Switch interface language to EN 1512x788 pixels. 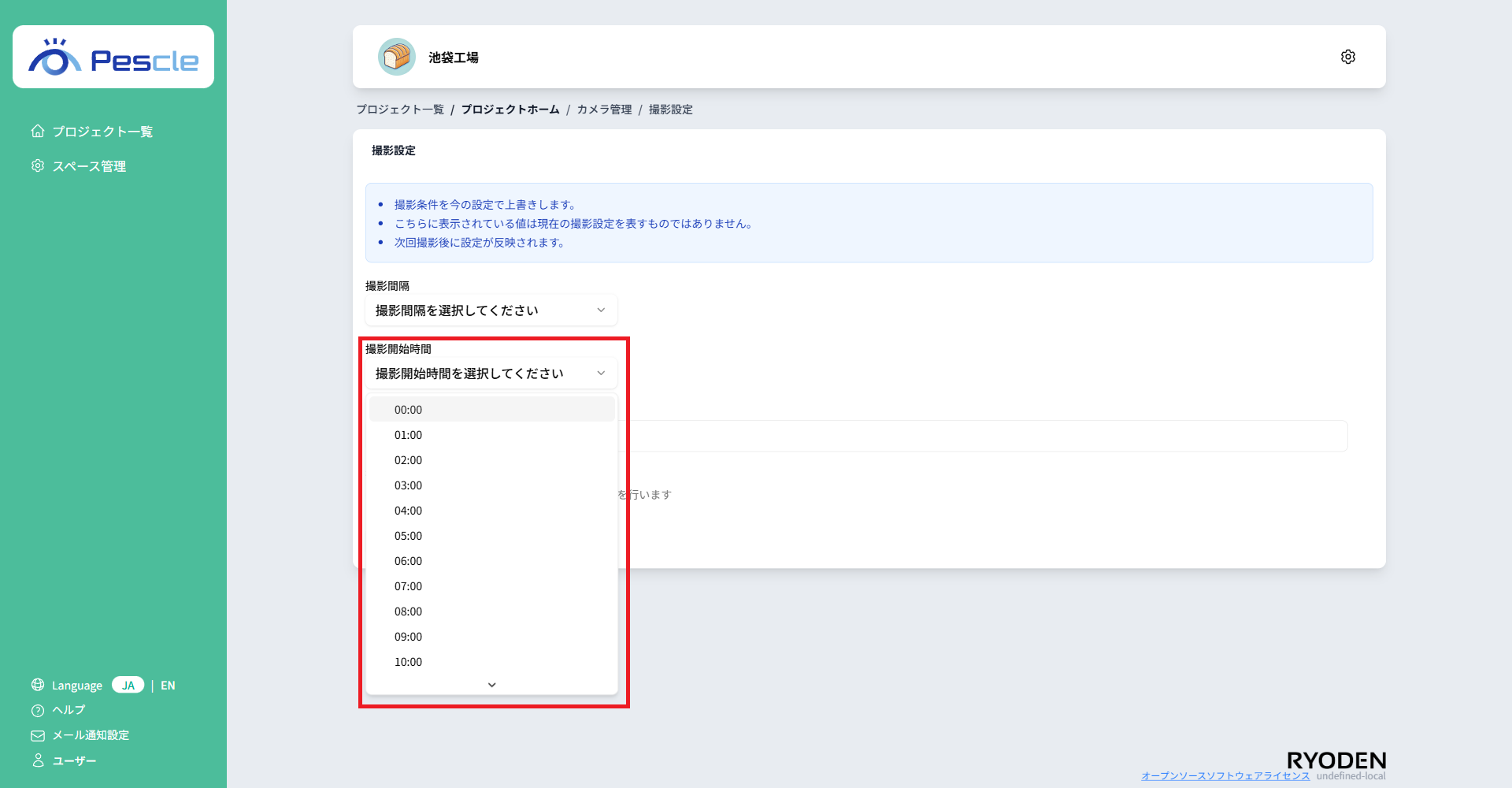pos(168,685)
